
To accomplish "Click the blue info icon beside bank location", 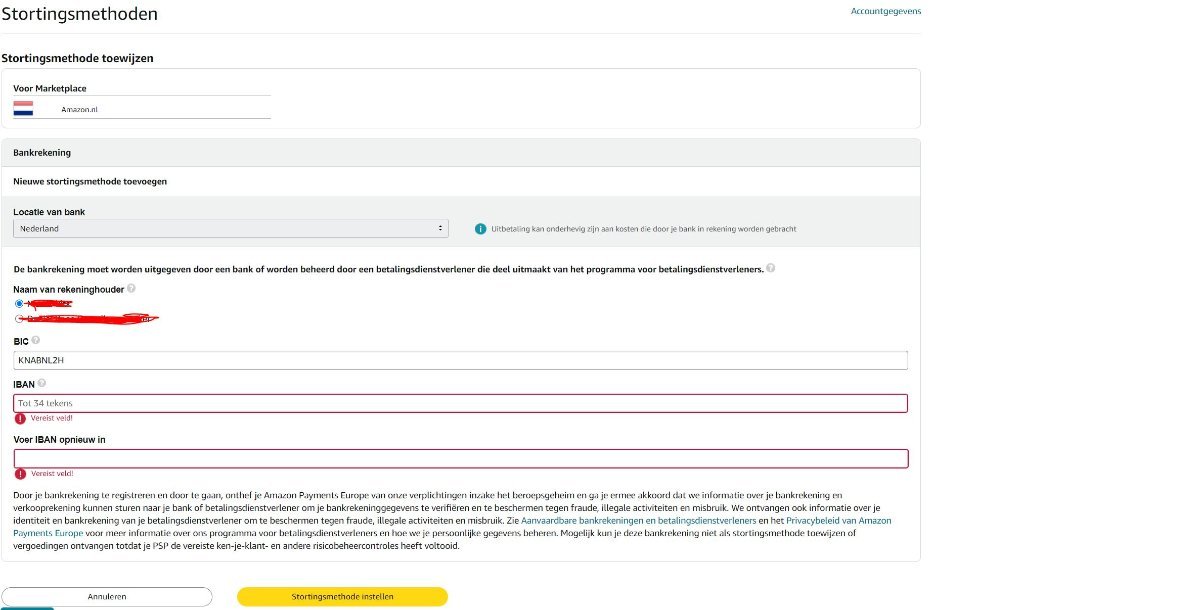I will (480, 229).
